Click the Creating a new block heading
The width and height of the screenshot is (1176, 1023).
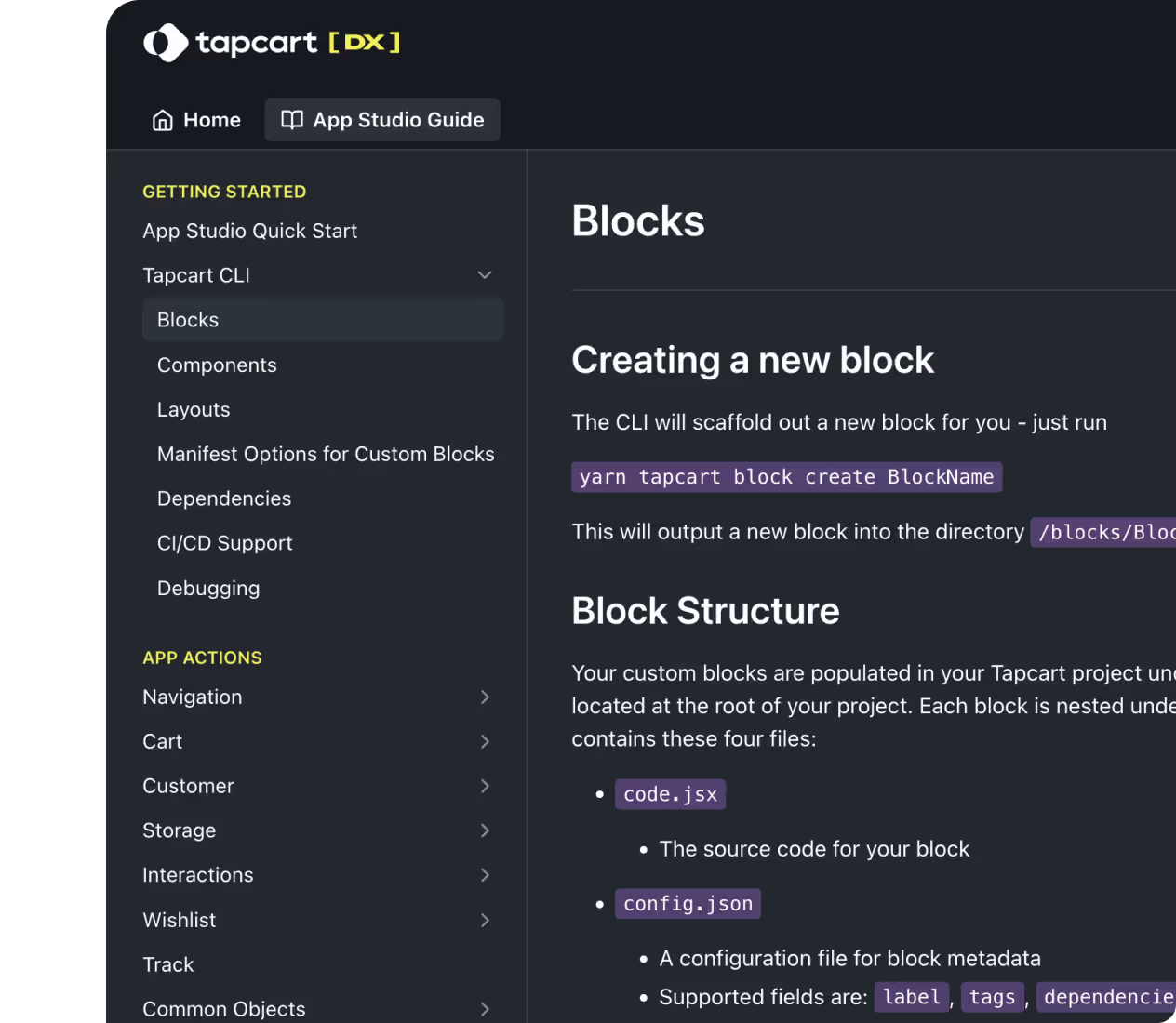(753, 360)
